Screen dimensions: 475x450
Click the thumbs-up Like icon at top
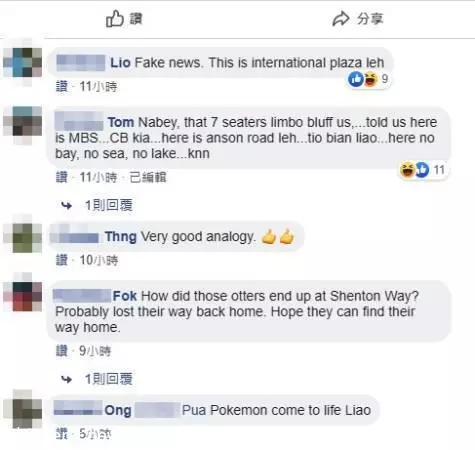pos(115,19)
